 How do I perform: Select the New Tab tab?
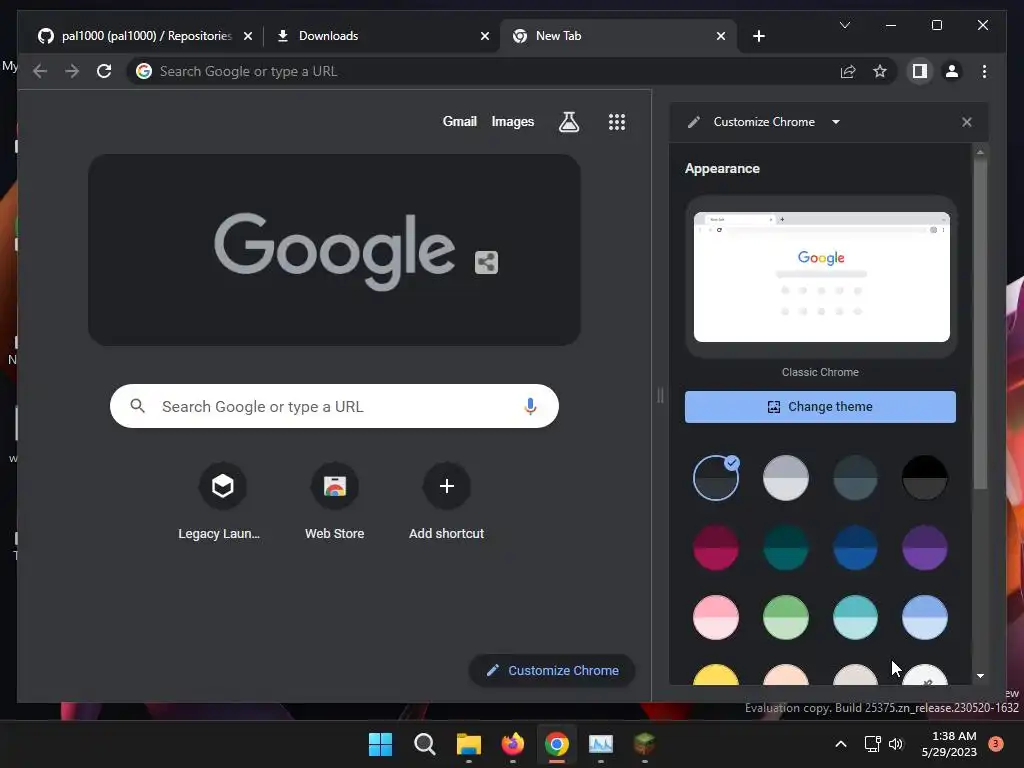[618, 36]
